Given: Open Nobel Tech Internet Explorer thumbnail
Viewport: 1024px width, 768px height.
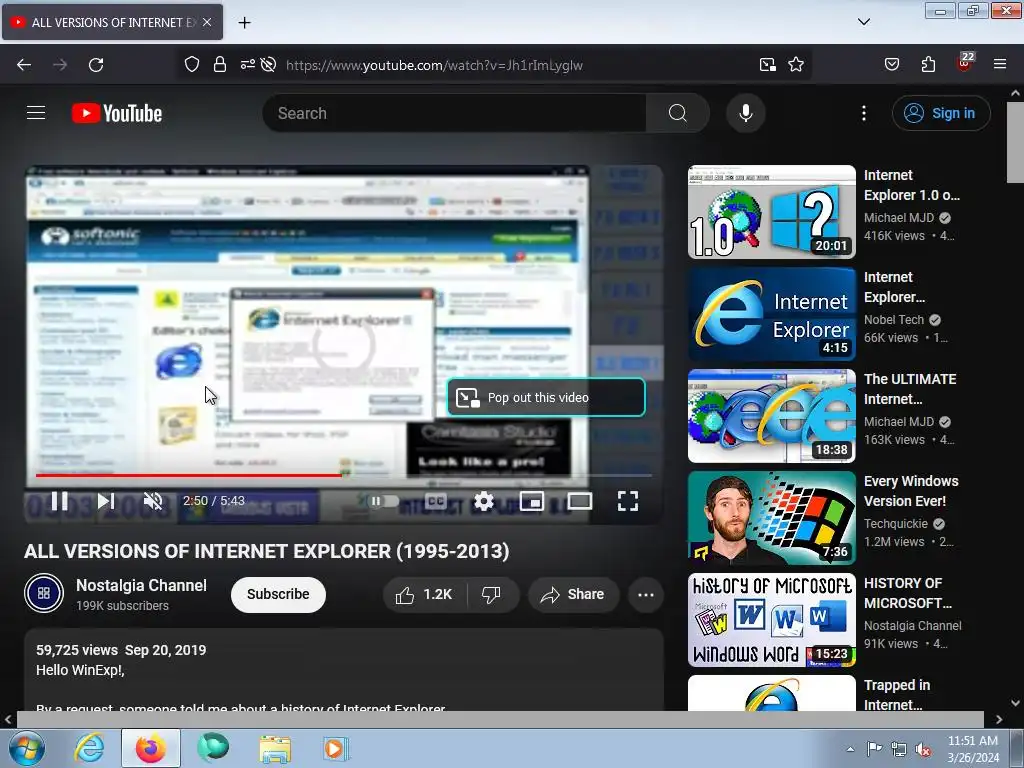Looking at the screenshot, I should pos(771,313).
